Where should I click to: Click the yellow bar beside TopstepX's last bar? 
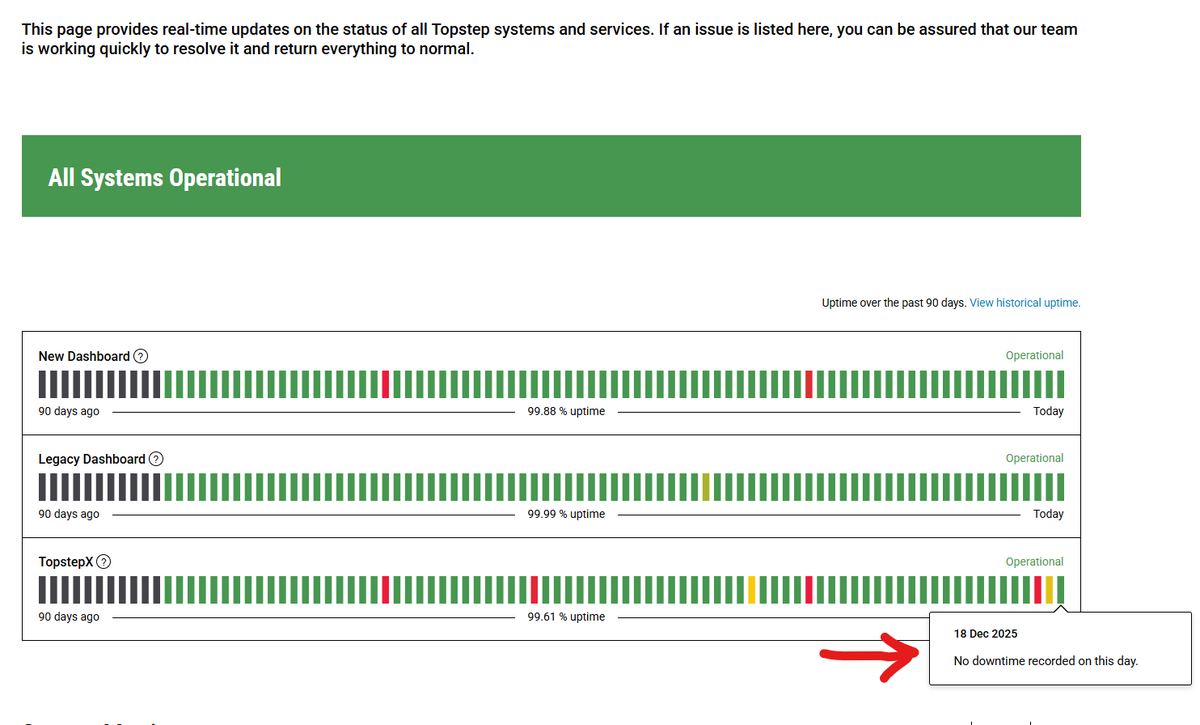click(x=1049, y=590)
